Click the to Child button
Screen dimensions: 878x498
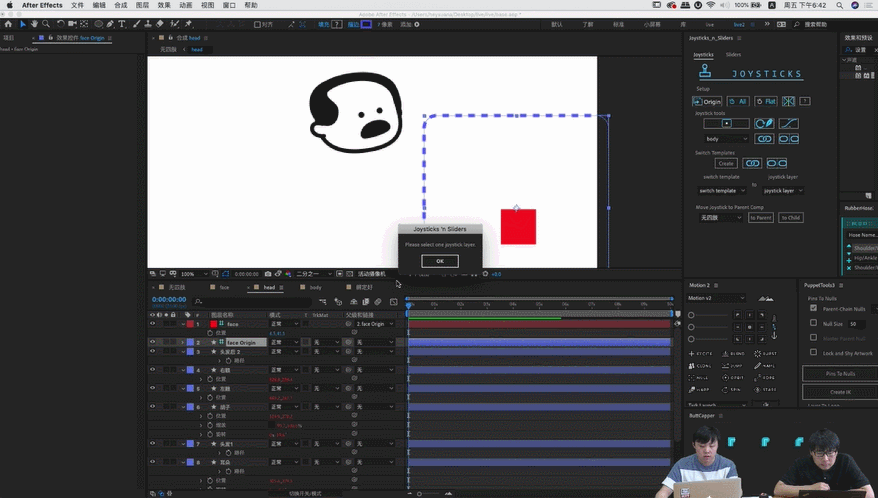(x=791, y=217)
